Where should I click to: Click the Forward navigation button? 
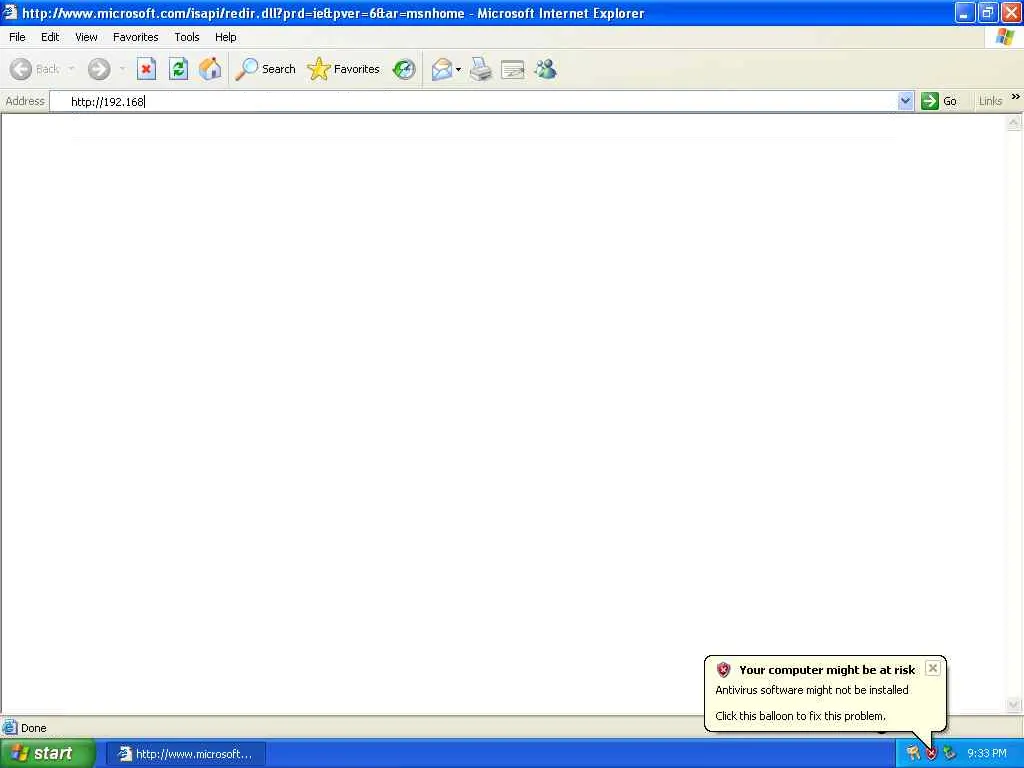[x=99, y=69]
